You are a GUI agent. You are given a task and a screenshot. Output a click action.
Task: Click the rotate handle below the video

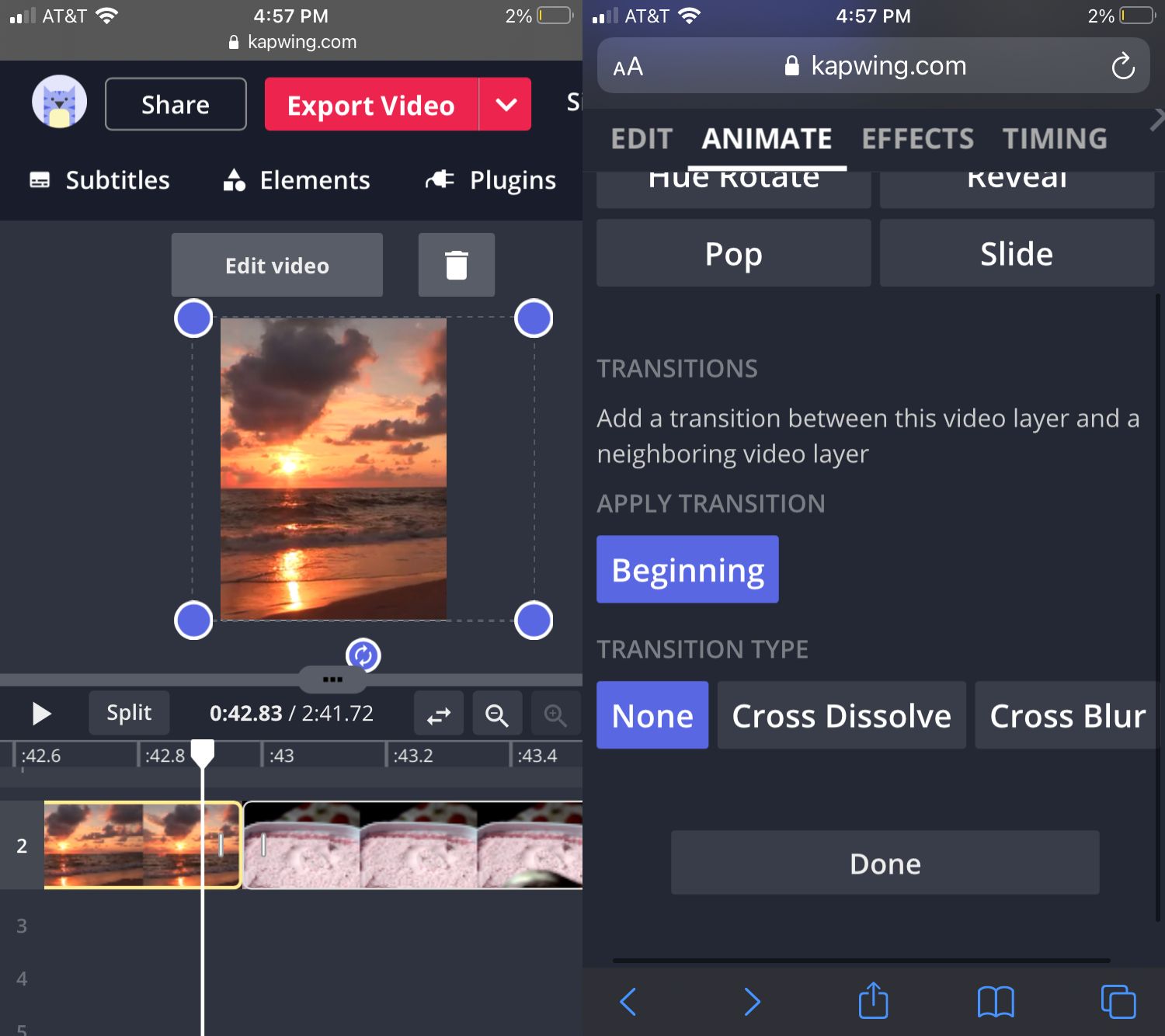363,655
